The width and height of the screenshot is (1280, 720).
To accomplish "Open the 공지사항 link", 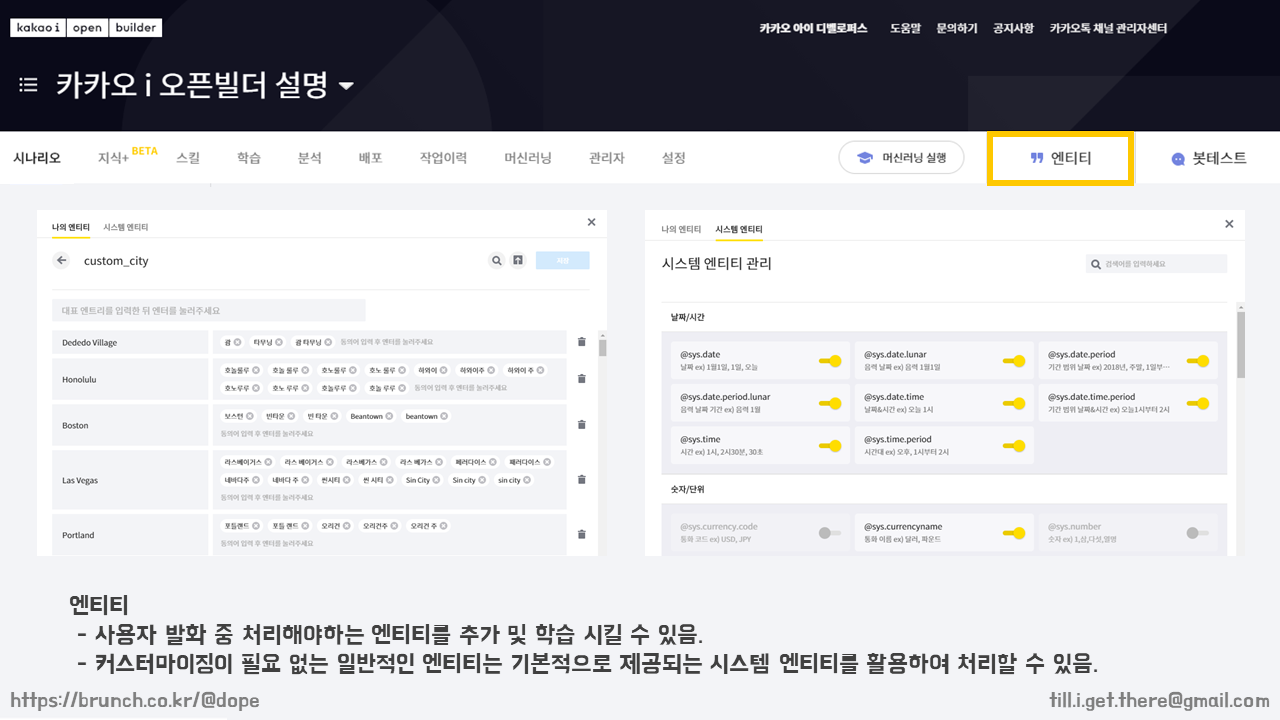I will [1013, 28].
